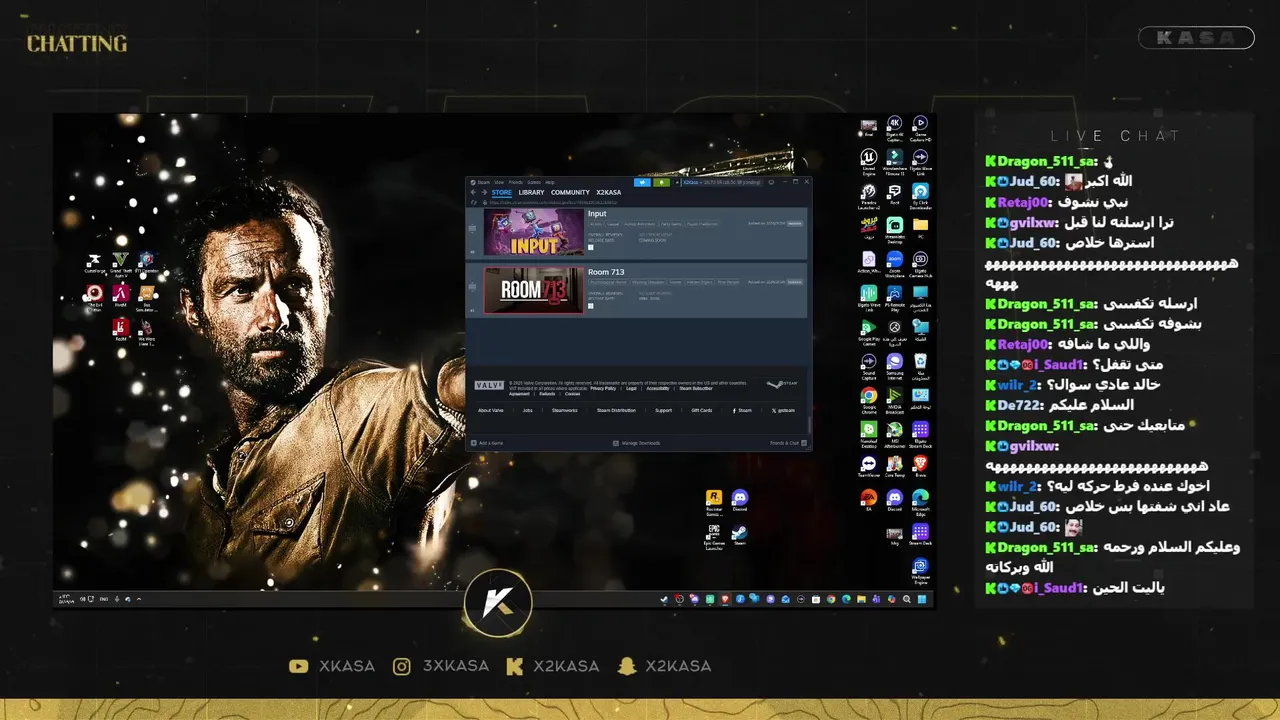Open the Unreal Engine desktop shortcut
This screenshot has width=1280, height=720.
867,157
